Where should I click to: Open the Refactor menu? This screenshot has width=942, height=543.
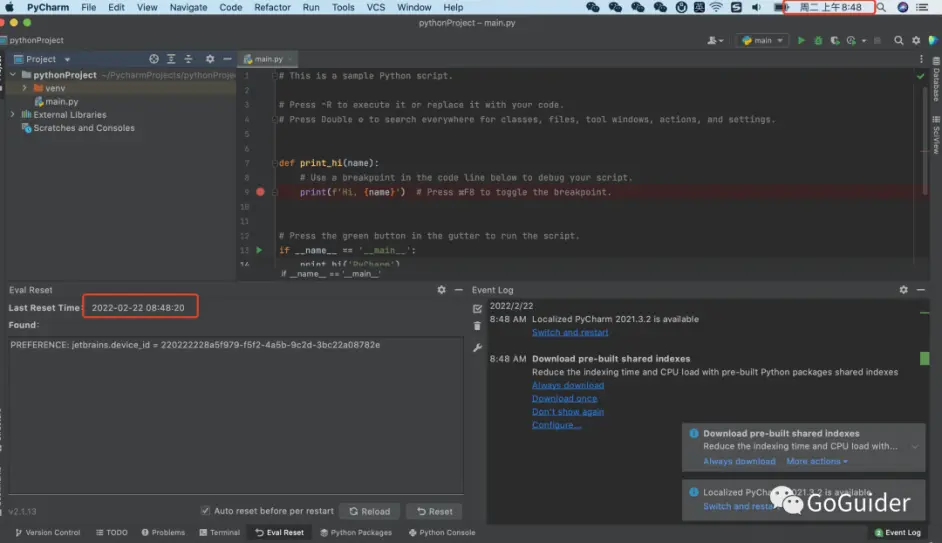(272, 7)
